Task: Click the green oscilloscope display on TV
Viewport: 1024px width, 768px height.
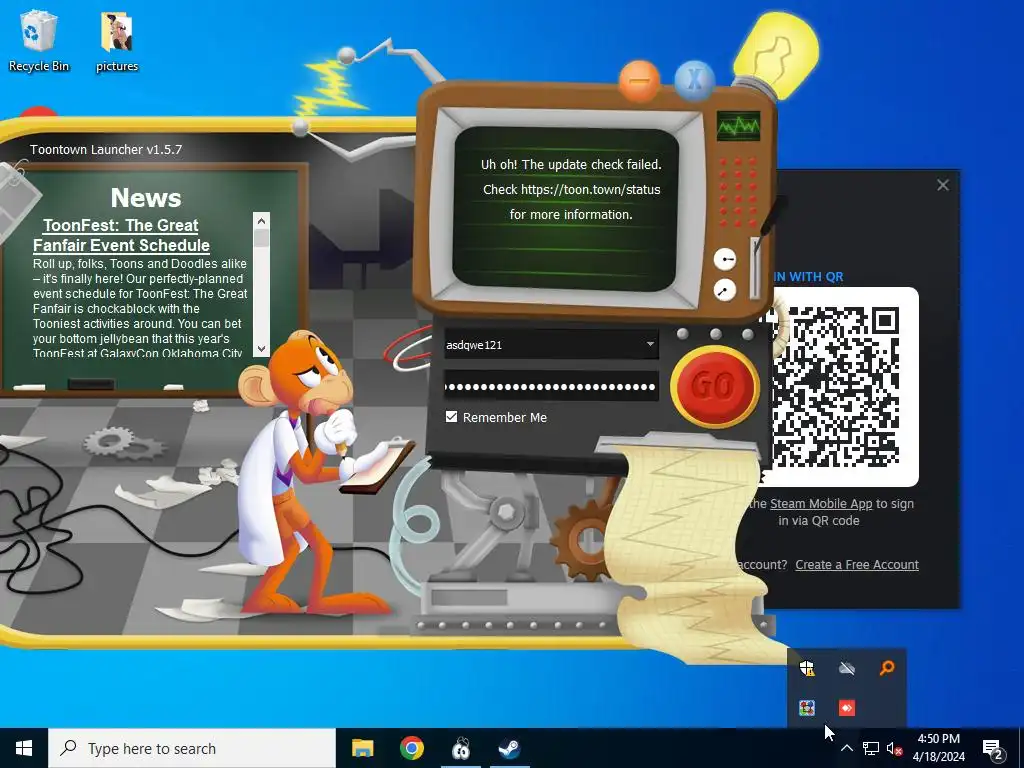Action: coord(739,126)
